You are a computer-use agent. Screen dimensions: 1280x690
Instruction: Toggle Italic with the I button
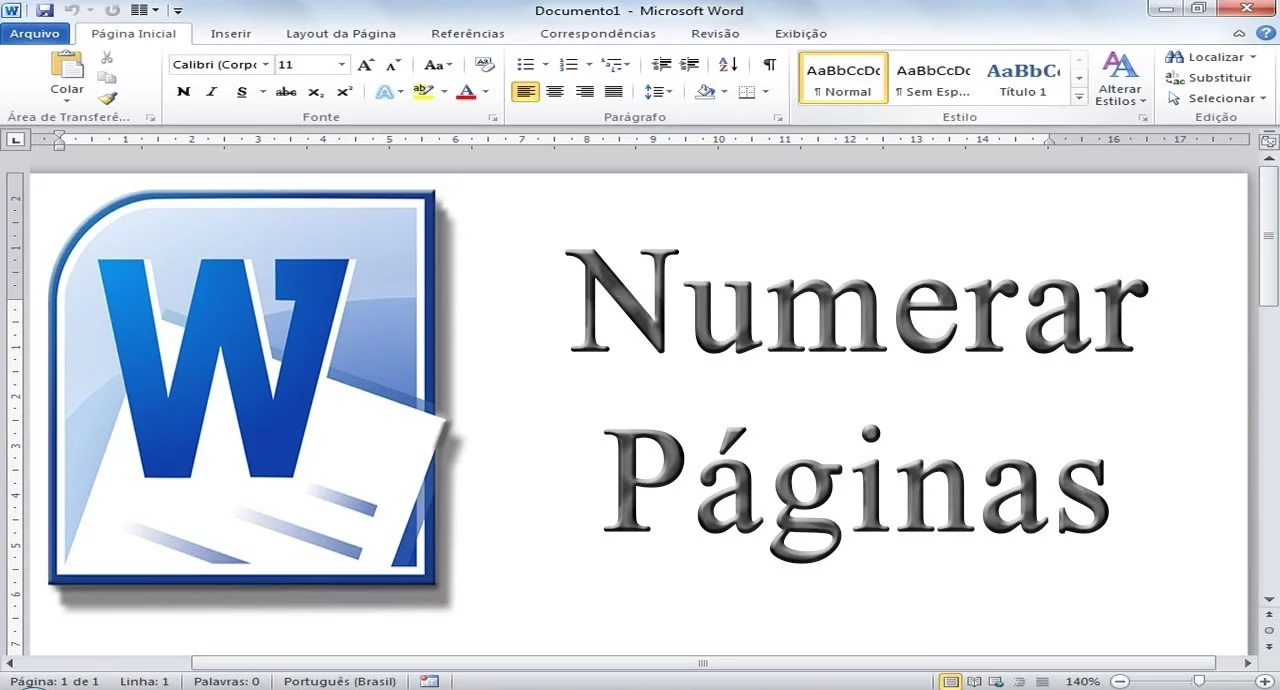point(212,92)
